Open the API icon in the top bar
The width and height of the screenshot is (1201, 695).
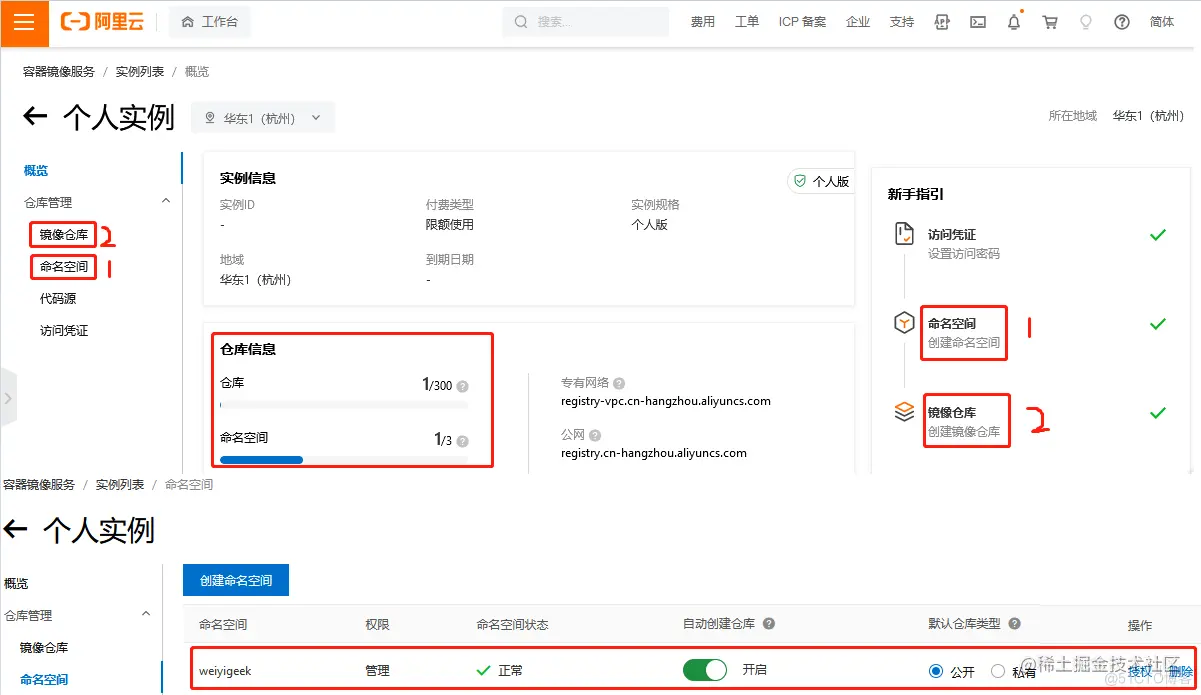point(941,21)
